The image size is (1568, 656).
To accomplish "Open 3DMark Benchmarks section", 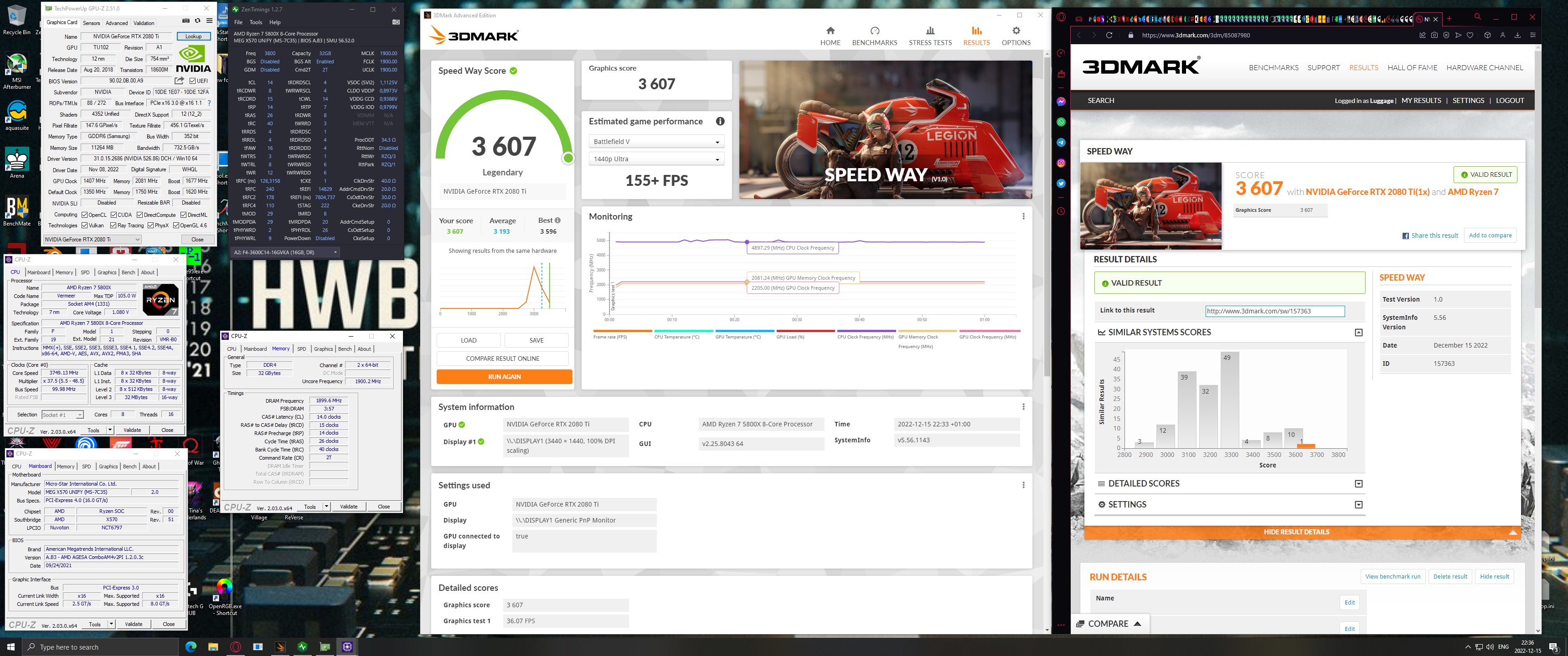I will click(x=874, y=36).
